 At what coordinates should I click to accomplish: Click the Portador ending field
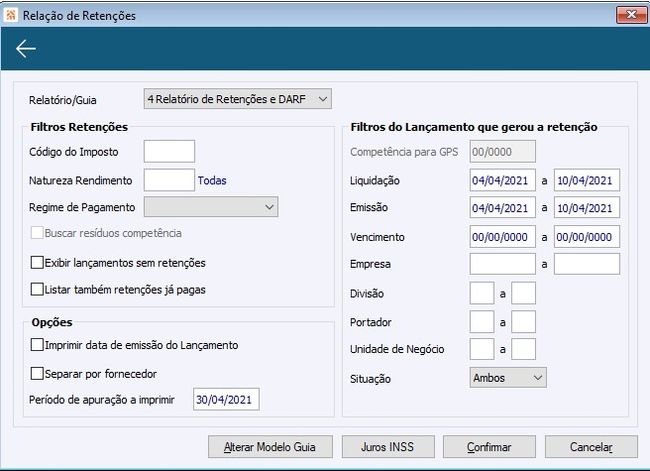pos(524,322)
